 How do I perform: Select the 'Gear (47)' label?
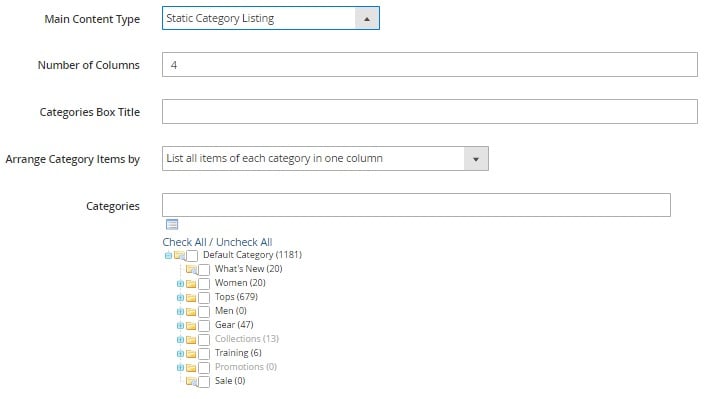234,325
